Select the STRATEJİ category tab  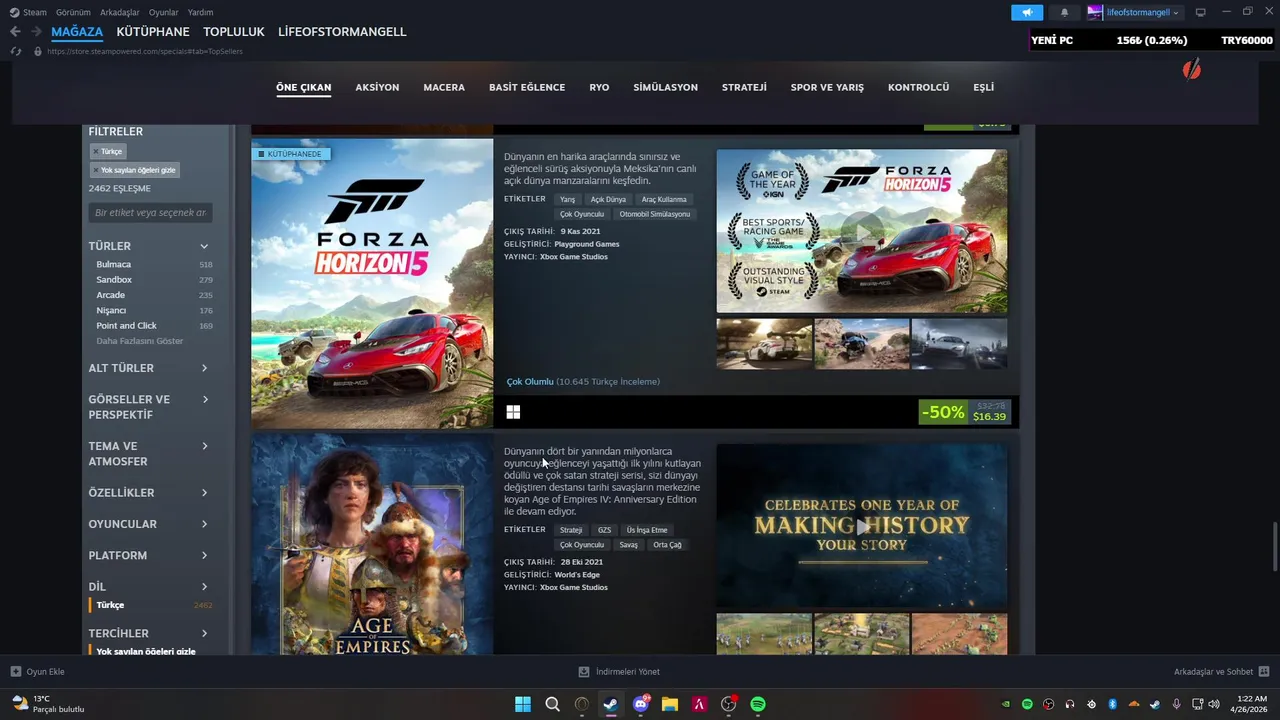pyautogui.click(x=744, y=87)
